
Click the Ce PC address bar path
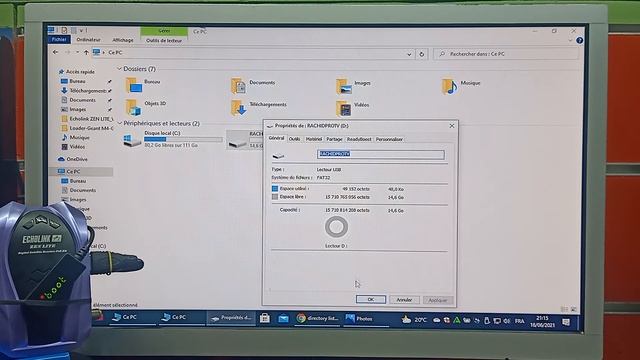(115, 52)
